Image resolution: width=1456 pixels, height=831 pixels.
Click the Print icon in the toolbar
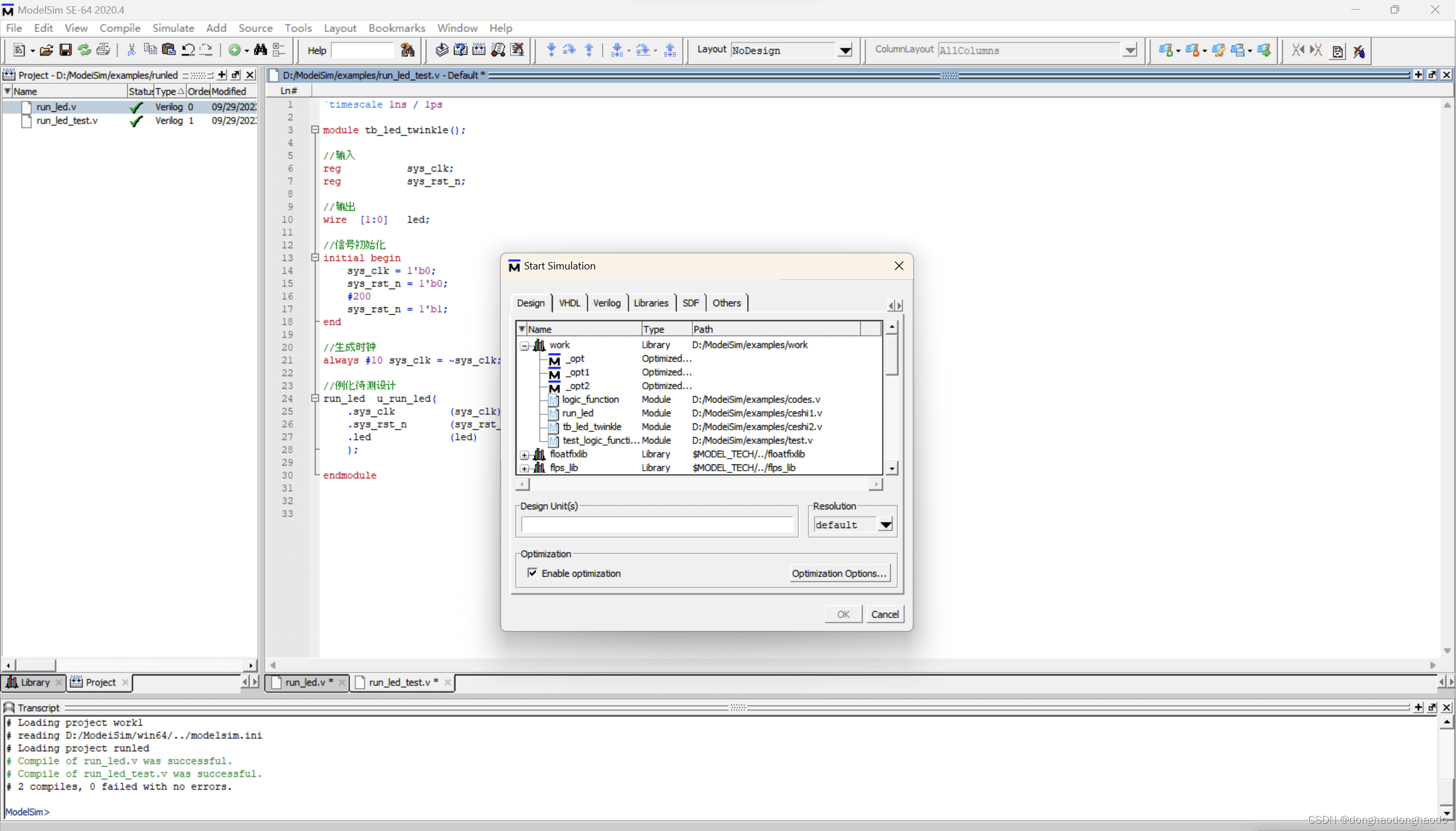click(104, 50)
